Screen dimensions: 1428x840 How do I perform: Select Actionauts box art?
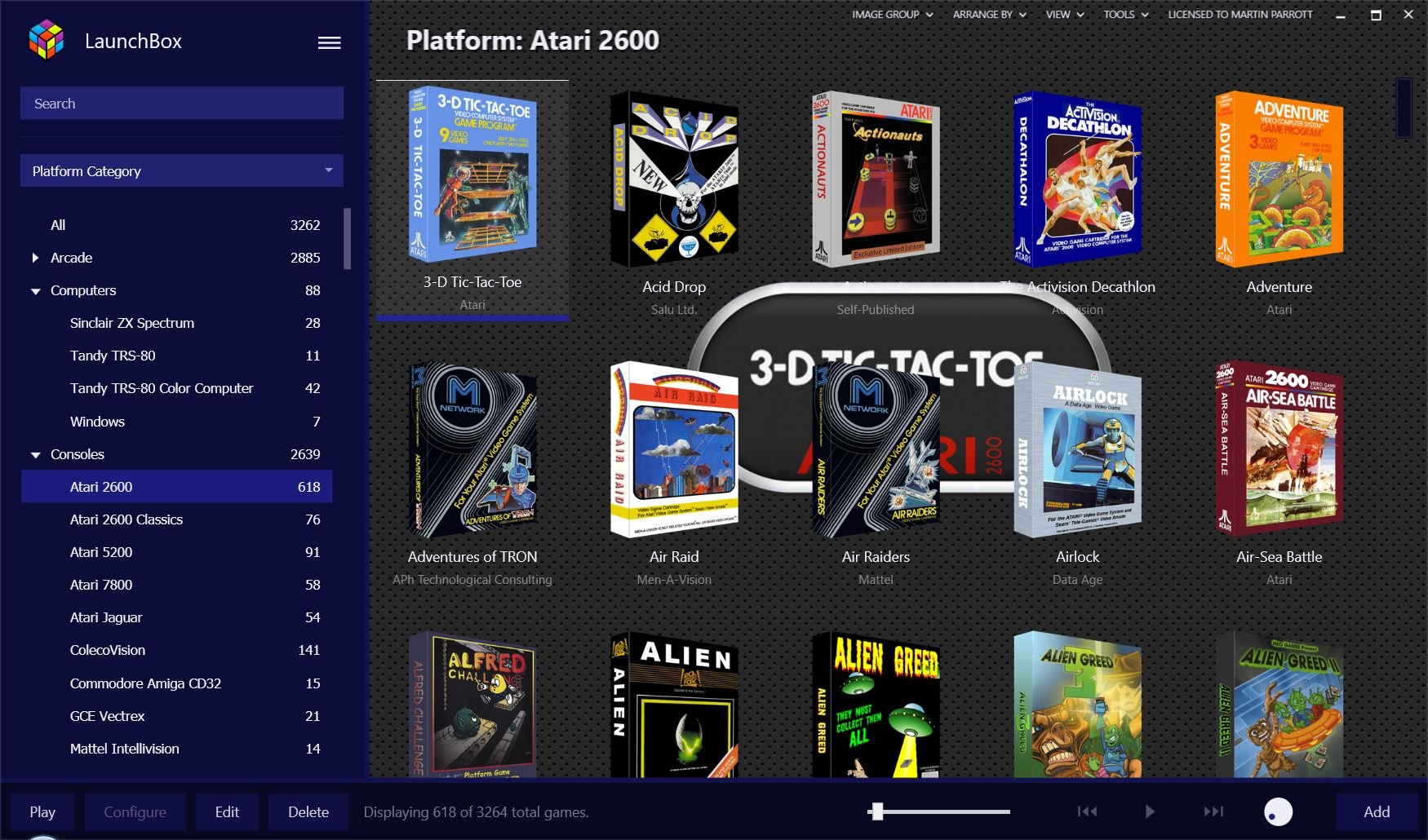[876, 179]
